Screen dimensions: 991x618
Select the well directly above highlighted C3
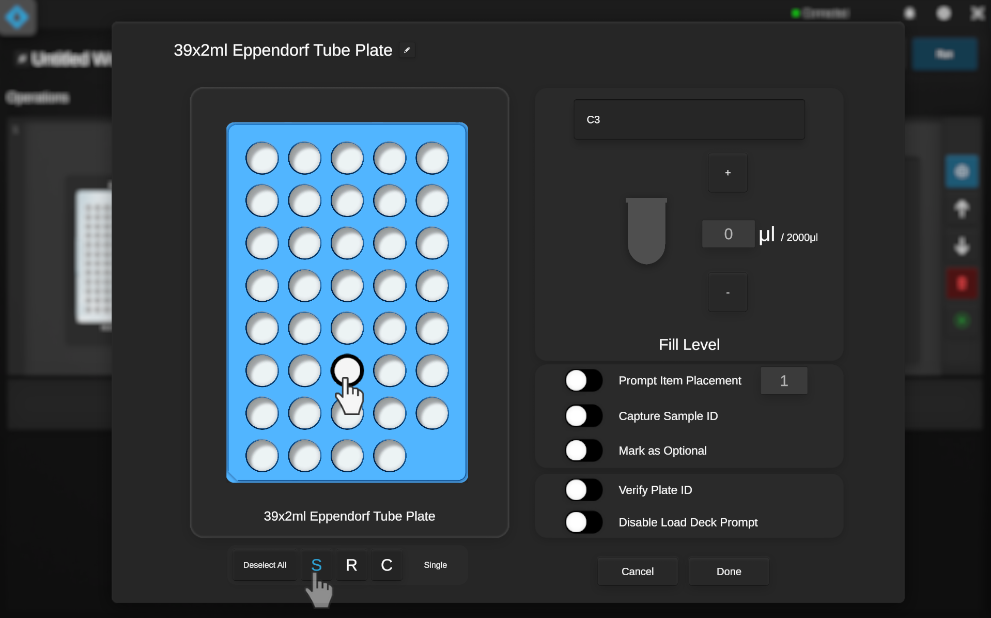click(x=347, y=328)
